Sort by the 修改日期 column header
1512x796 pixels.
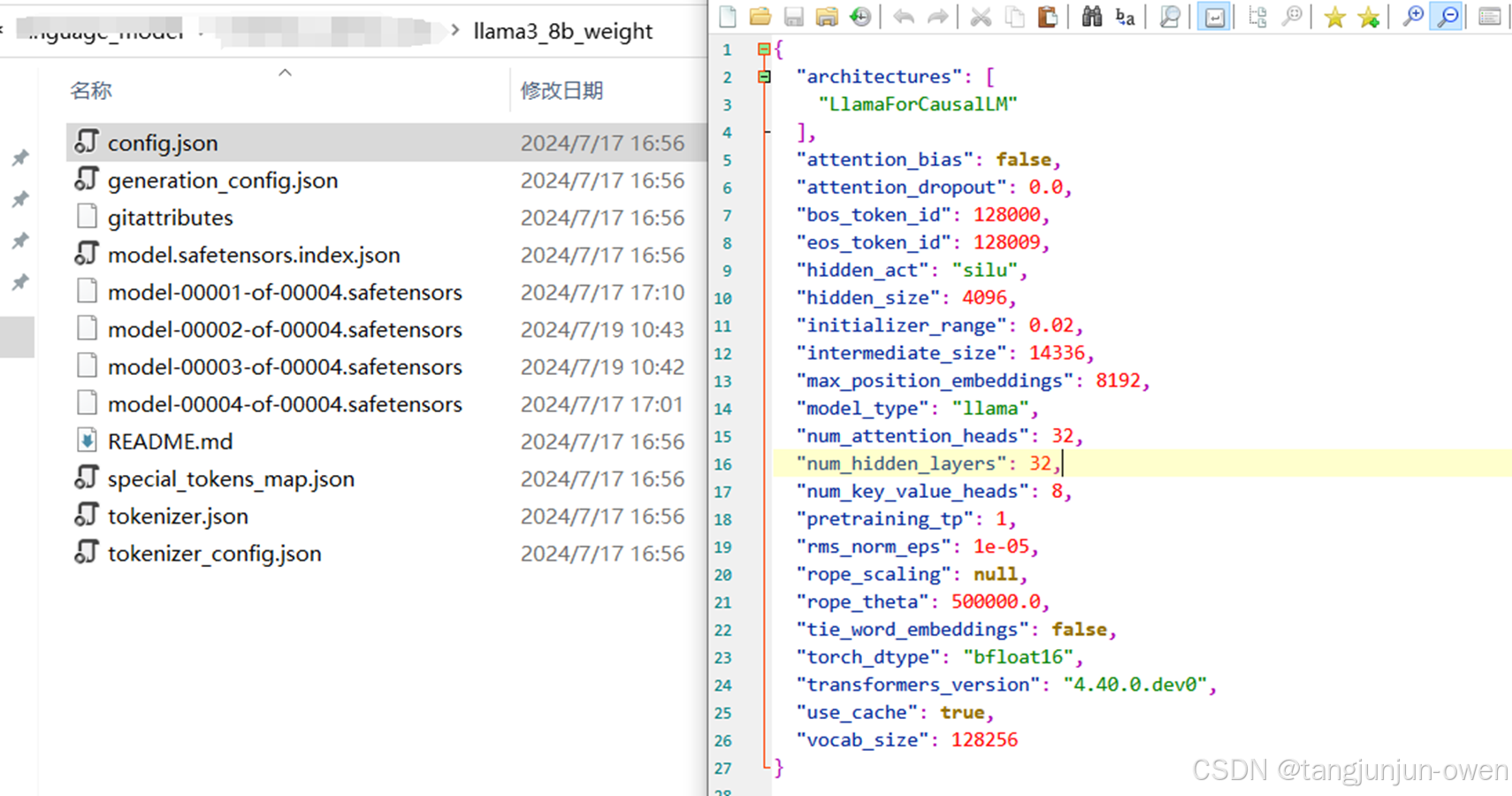coord(561,90)
